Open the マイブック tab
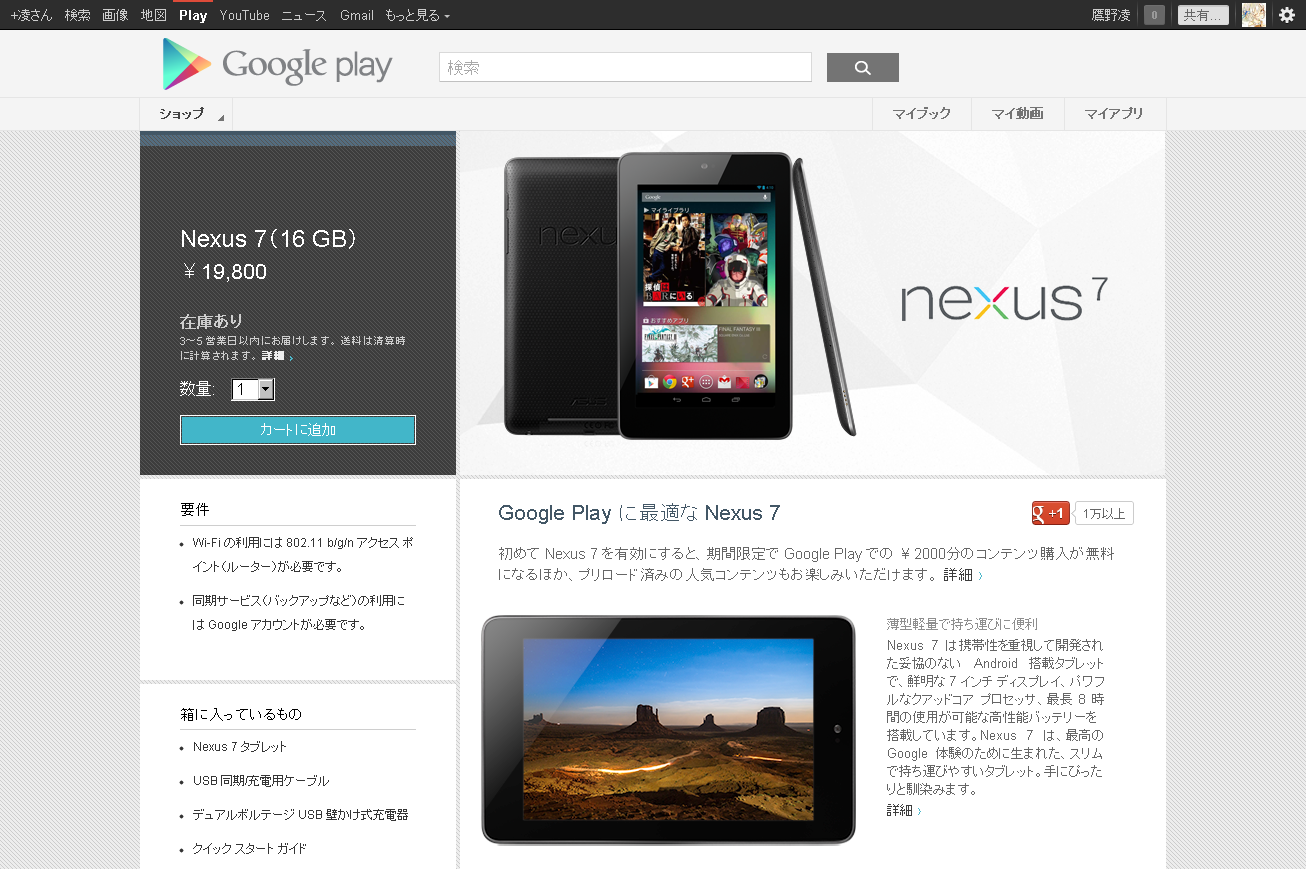1306x869 pixels. (922, 114)
